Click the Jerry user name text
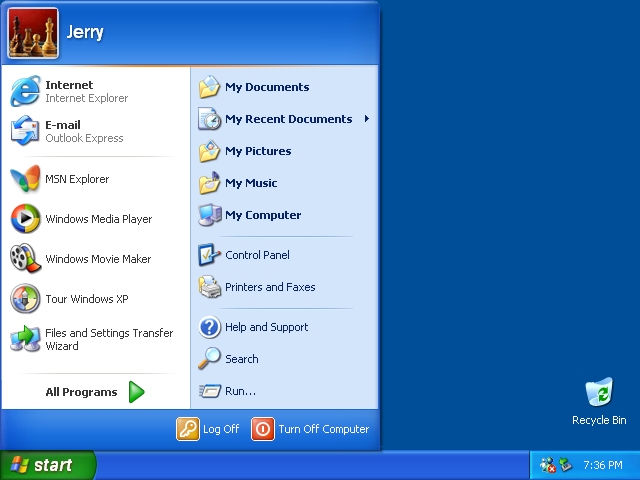 [x=85, y=33]
